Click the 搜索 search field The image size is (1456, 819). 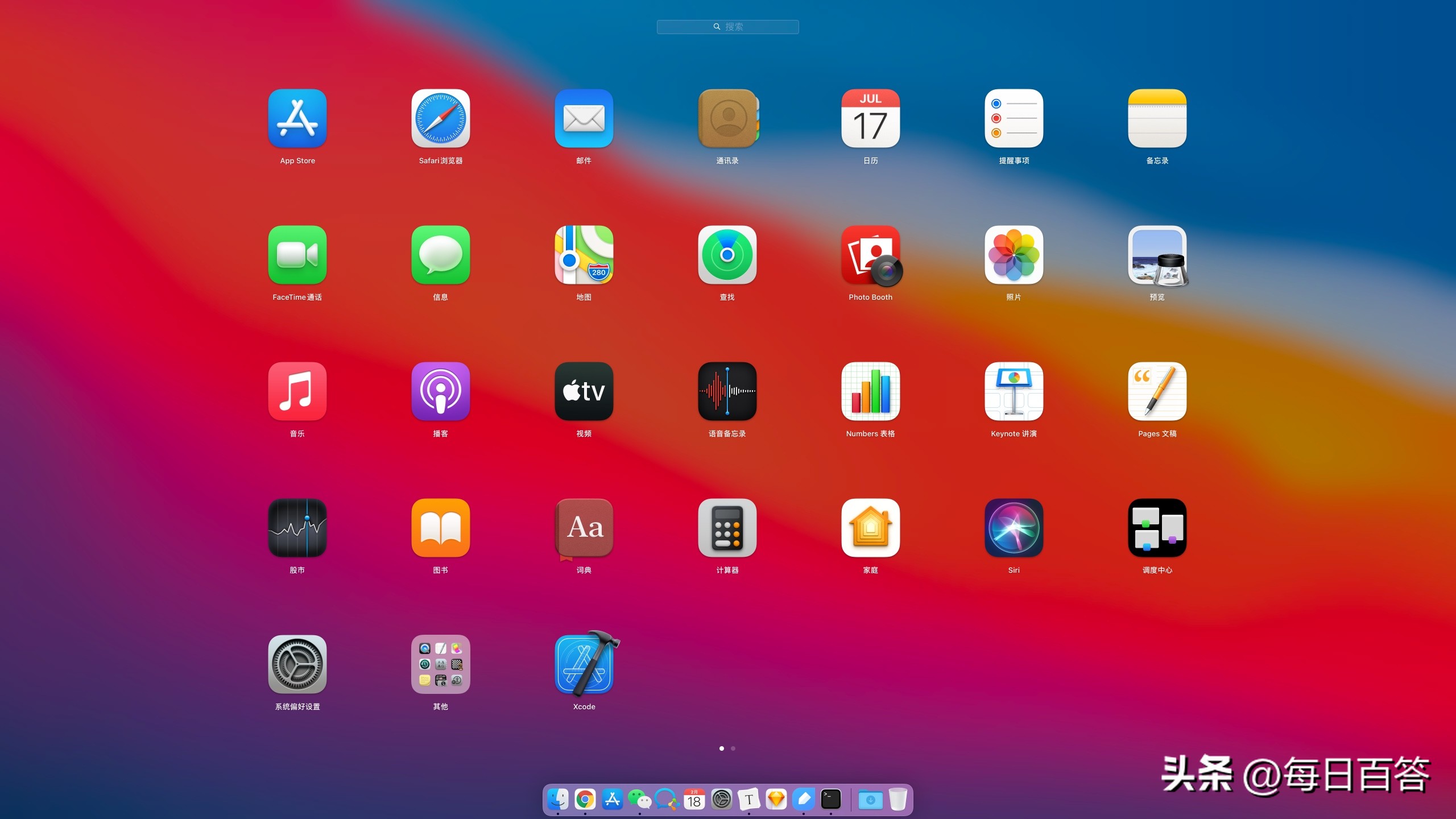click(x=728, y=27)
